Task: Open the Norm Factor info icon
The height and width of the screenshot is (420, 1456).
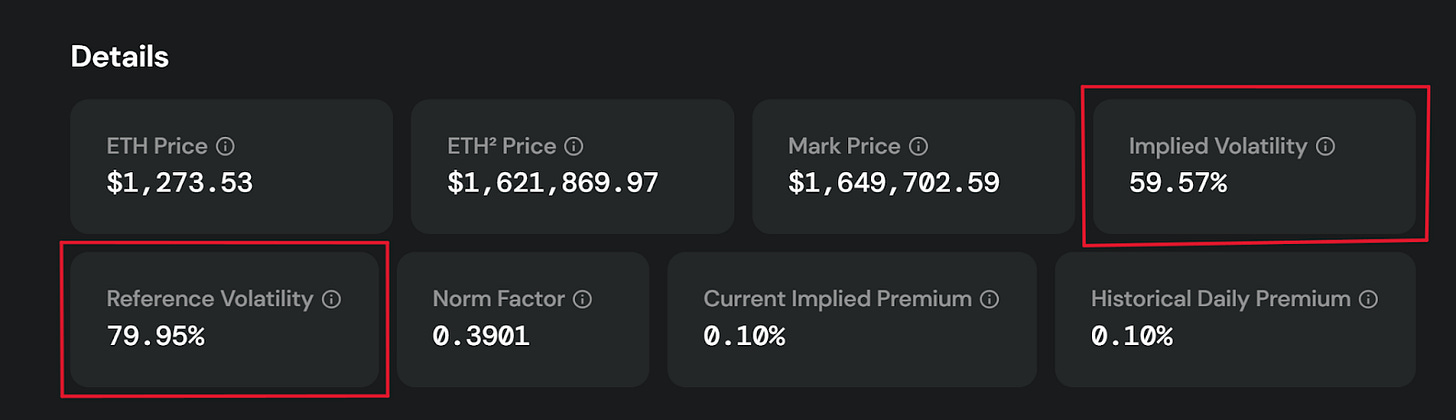Action: [583, 299]
